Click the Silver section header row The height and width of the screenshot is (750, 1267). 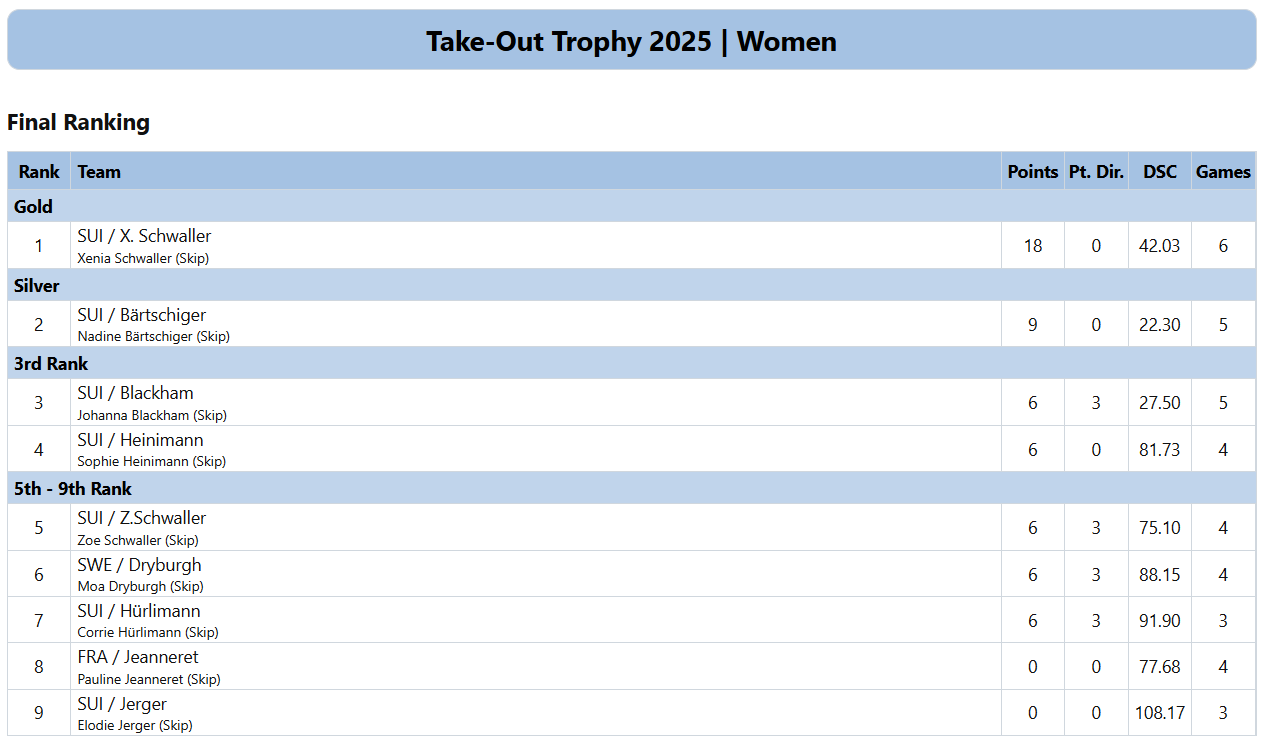click(x=37, y=286)
